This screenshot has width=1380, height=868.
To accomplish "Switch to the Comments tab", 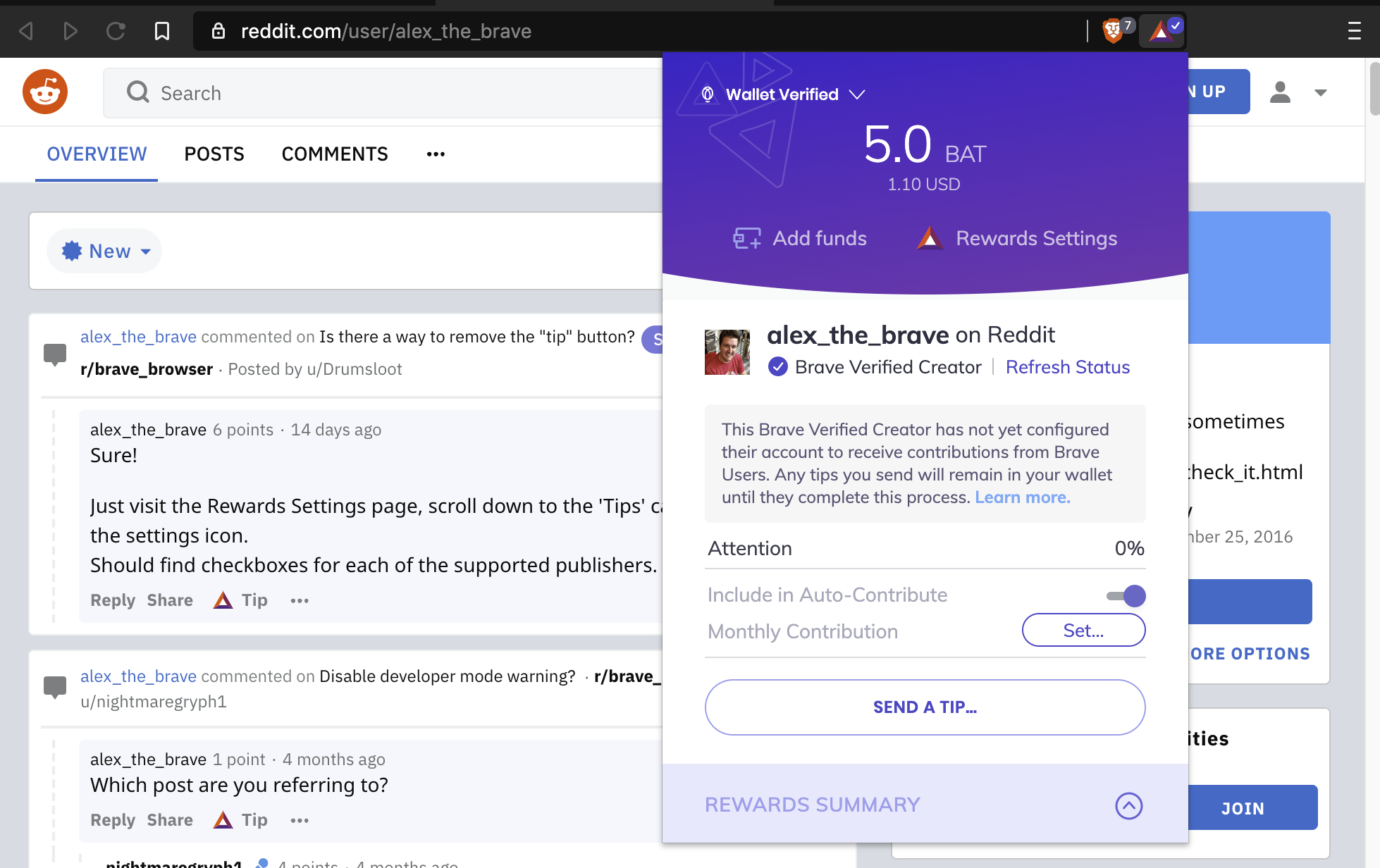I will [335, 154].
